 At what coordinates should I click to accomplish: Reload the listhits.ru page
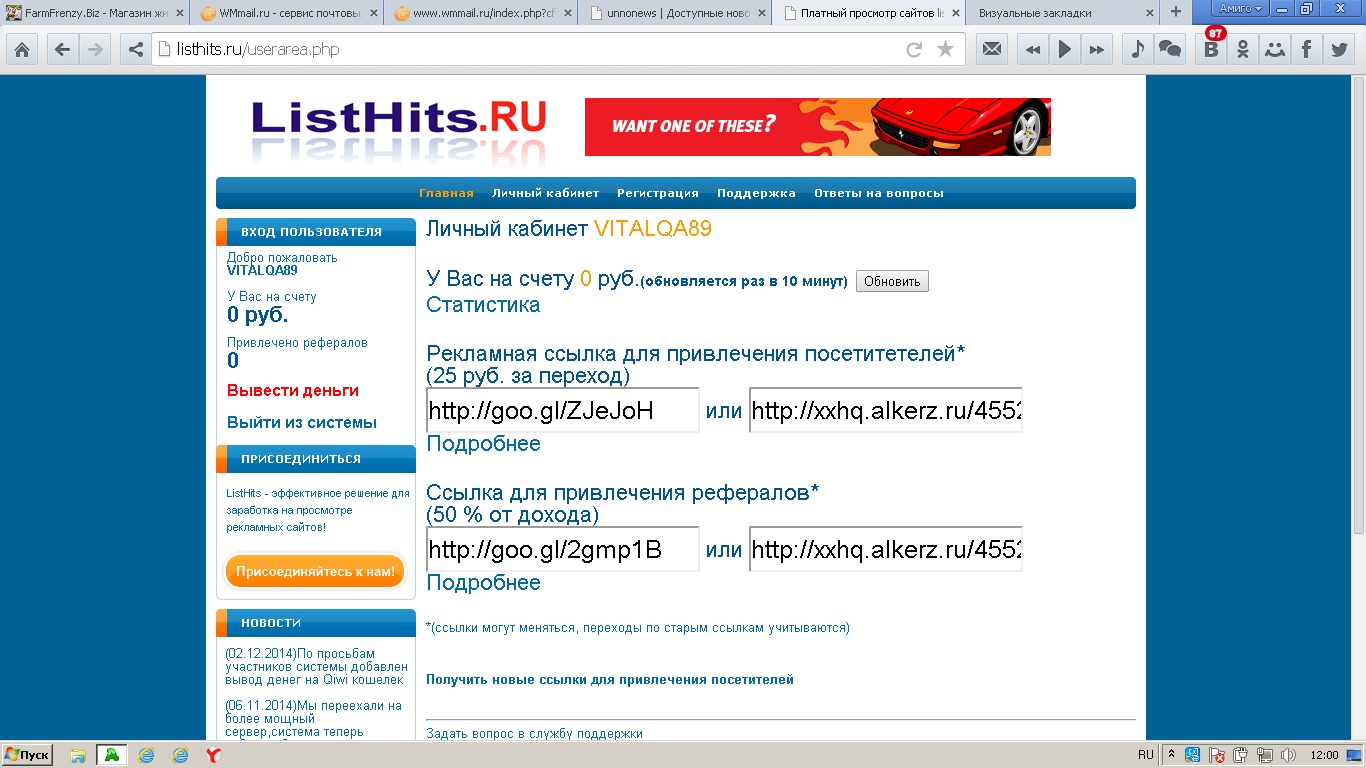pyautogui.click(x=913, y=49)
